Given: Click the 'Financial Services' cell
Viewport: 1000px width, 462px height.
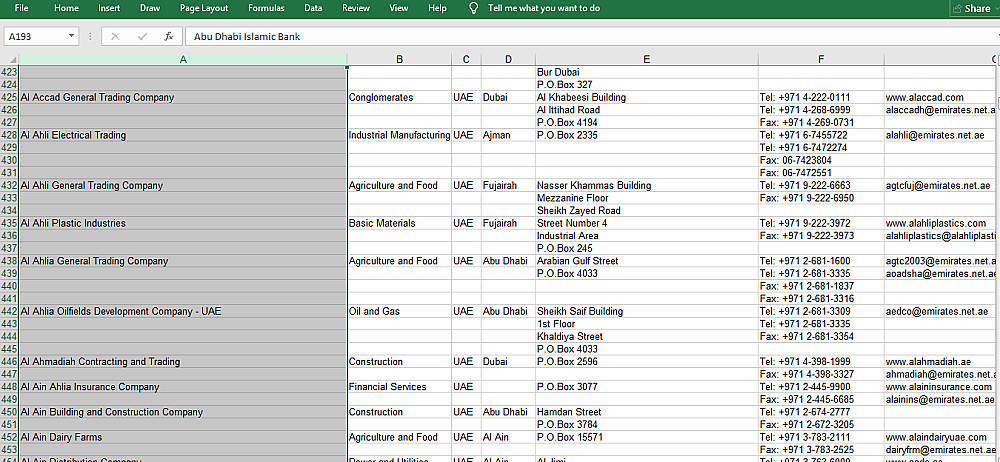Looking at the screenshot, I should (x=399, y=387).
